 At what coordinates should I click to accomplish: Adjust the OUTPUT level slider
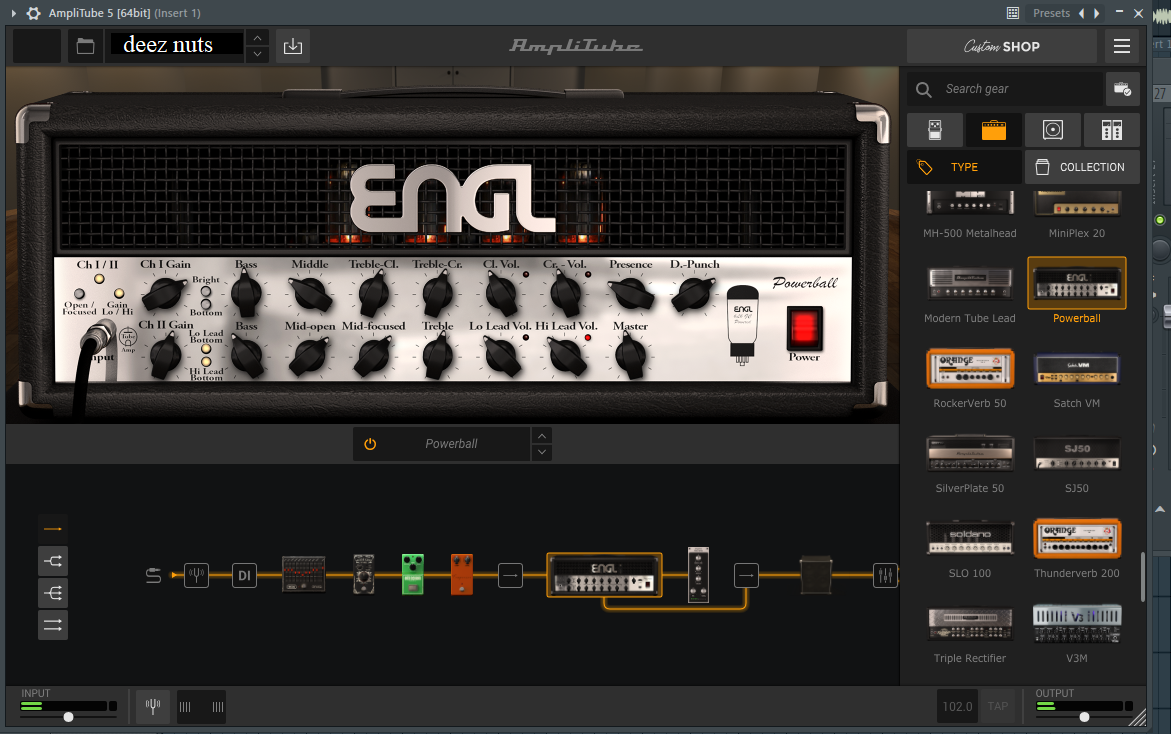tap(1084, 717)
